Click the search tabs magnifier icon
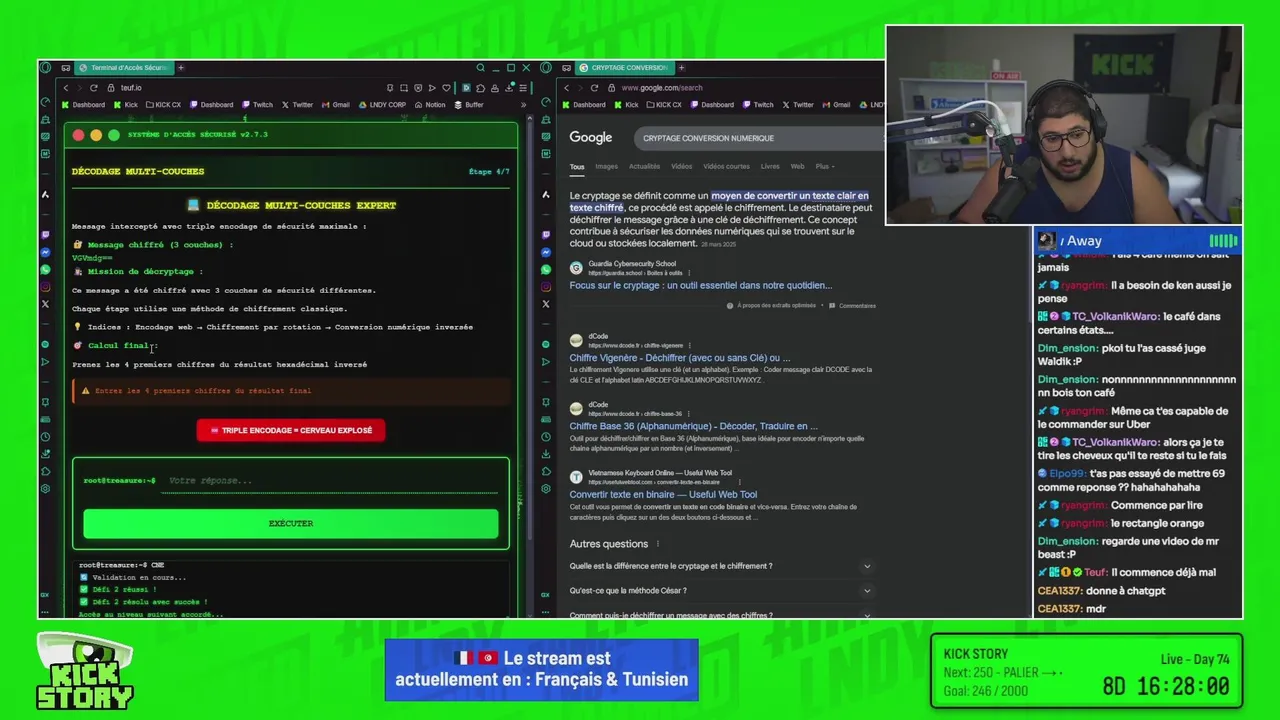This screenshot has width=1280, height=720. (481, 68)
